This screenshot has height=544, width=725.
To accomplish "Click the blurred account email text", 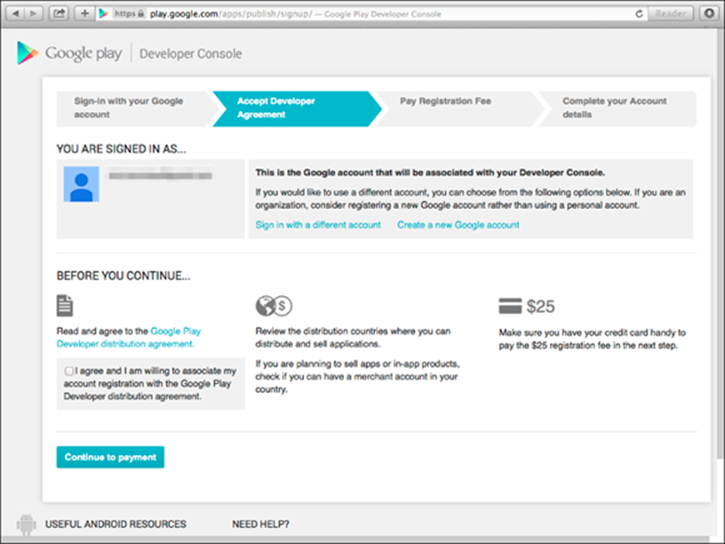I will 160,175.
